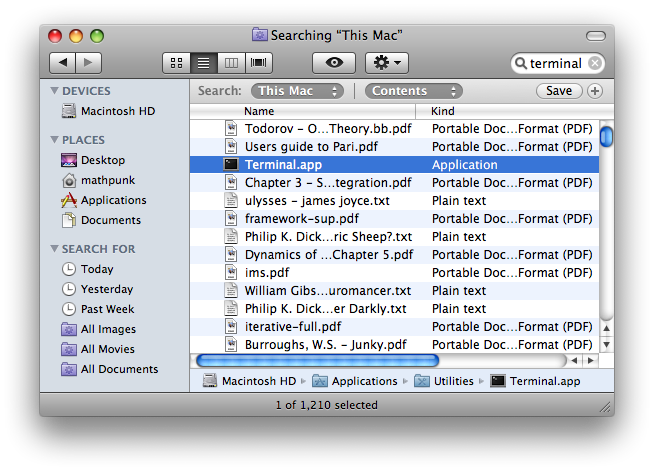Open Quick Look with the eye button
Screen dimensions: 654x471
pyautogui.click(x=334, y=63)
